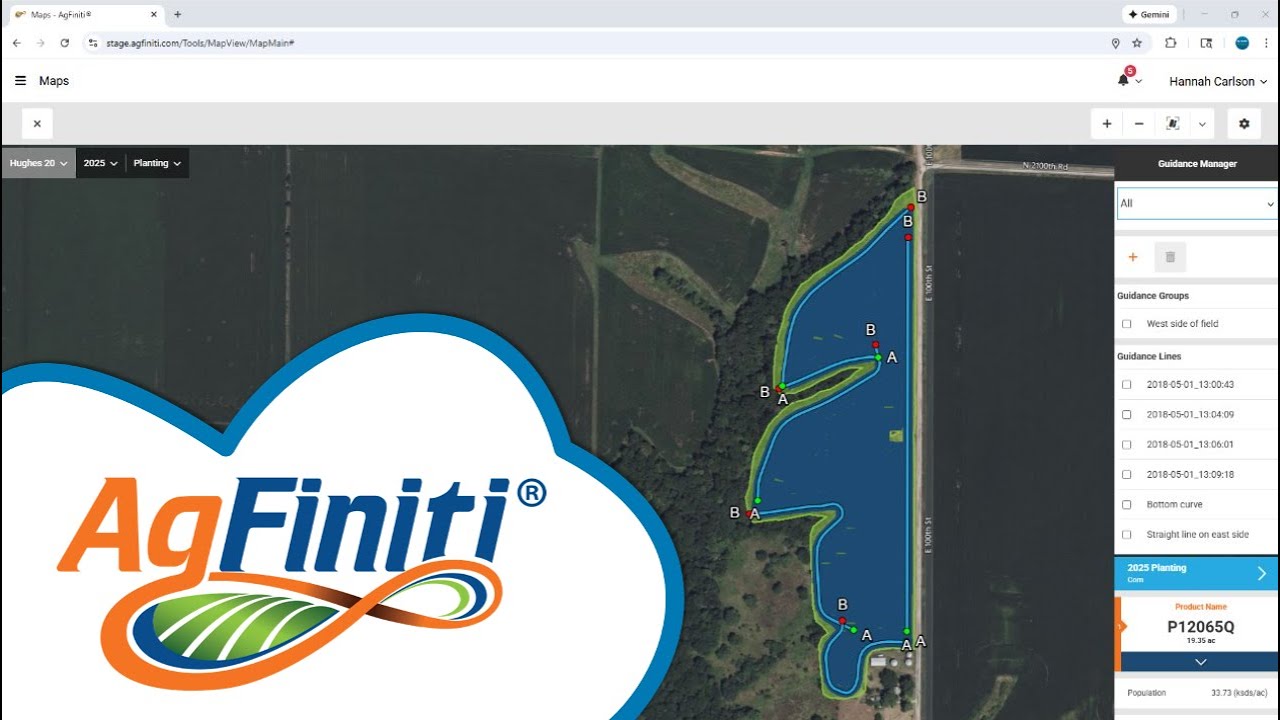Check guidance line 2018-05-01_13:09:18
Viewport: 1280px width, 720px height.
click(x=1127, y=474)
